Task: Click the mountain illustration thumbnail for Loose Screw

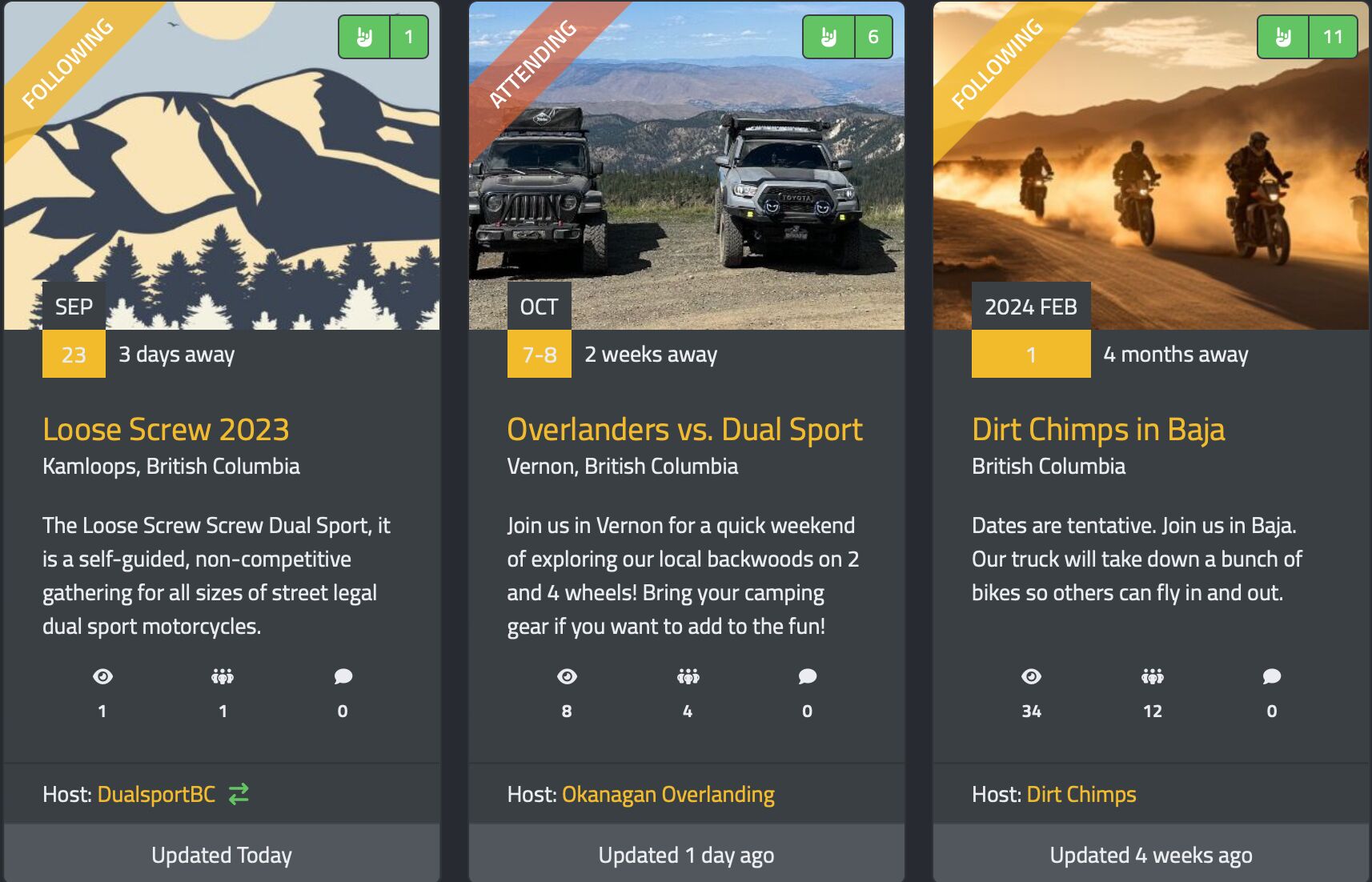Action: click(222, 166)
